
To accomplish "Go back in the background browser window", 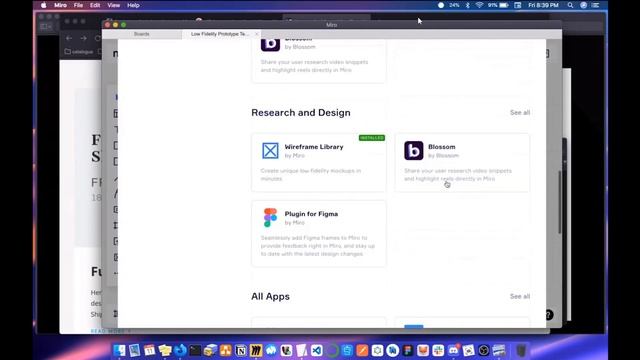I will coord(69,38).
